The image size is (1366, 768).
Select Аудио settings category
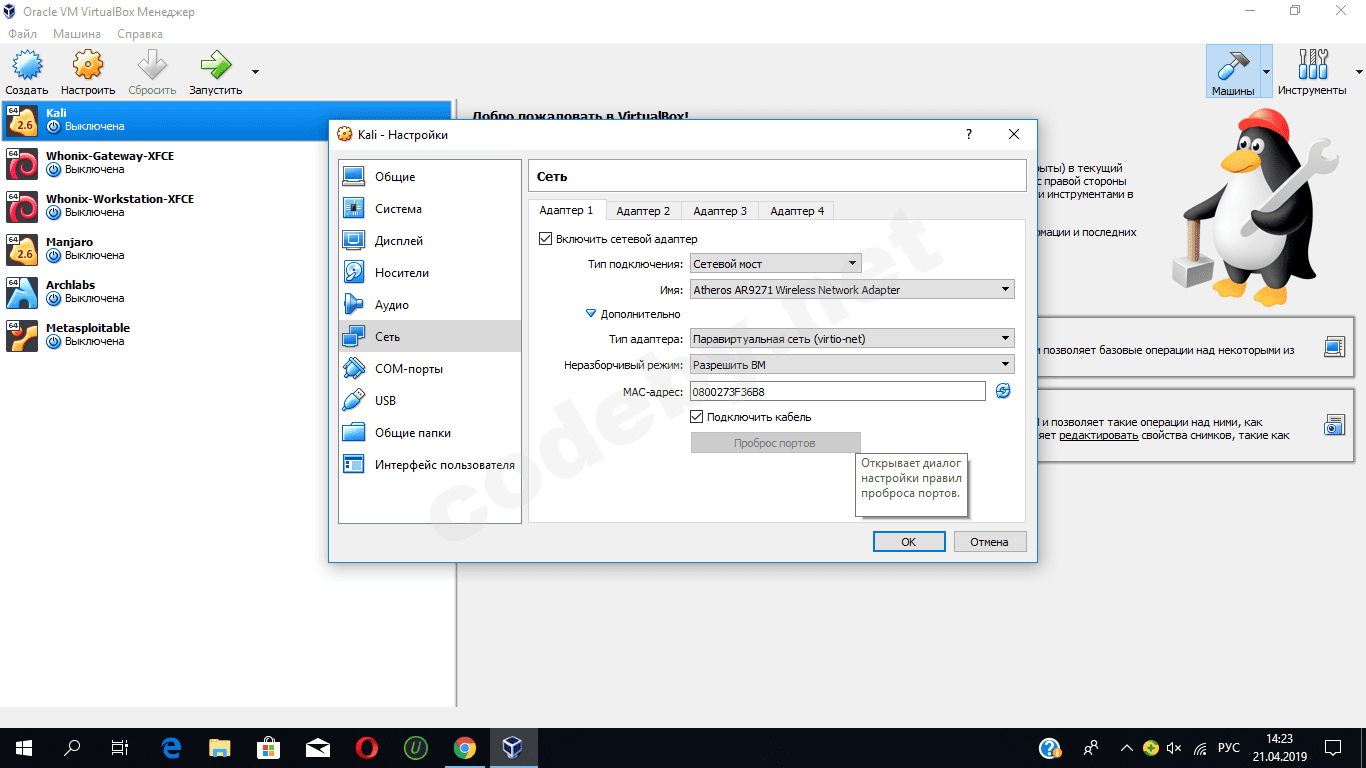[391, 305]
